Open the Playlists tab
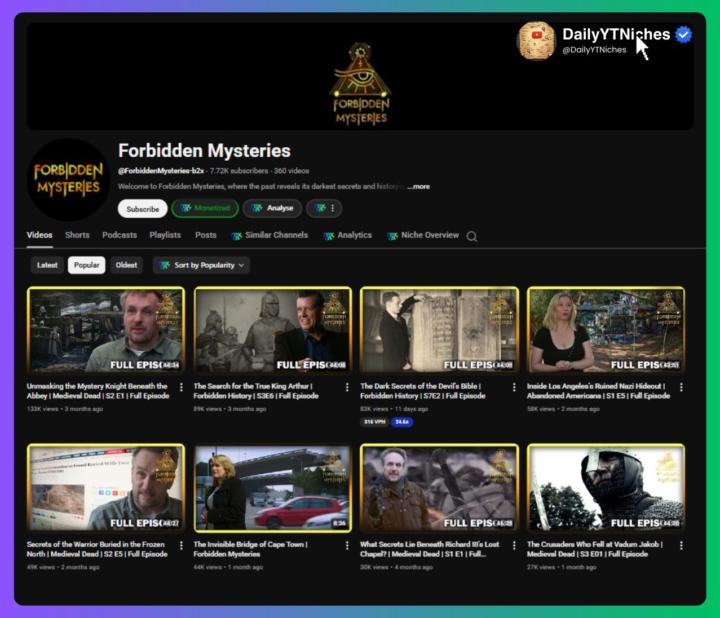This screenshot has height=618, width=720. click(165, 235)
